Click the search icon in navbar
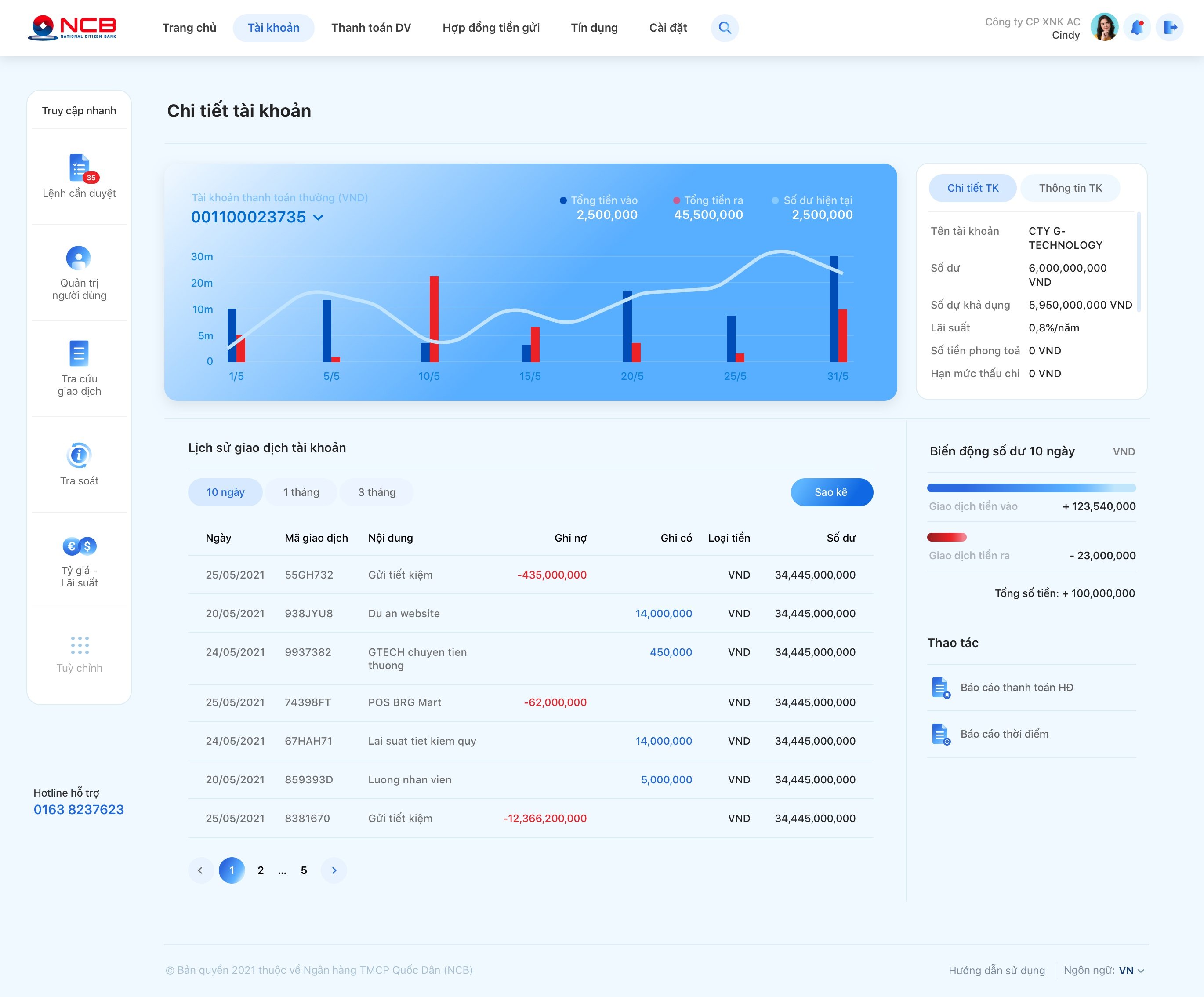 [726, 27]
